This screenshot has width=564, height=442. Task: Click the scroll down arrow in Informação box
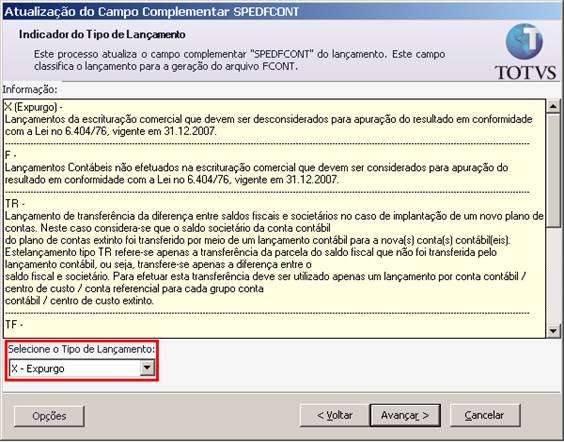[x=553, y=331]
